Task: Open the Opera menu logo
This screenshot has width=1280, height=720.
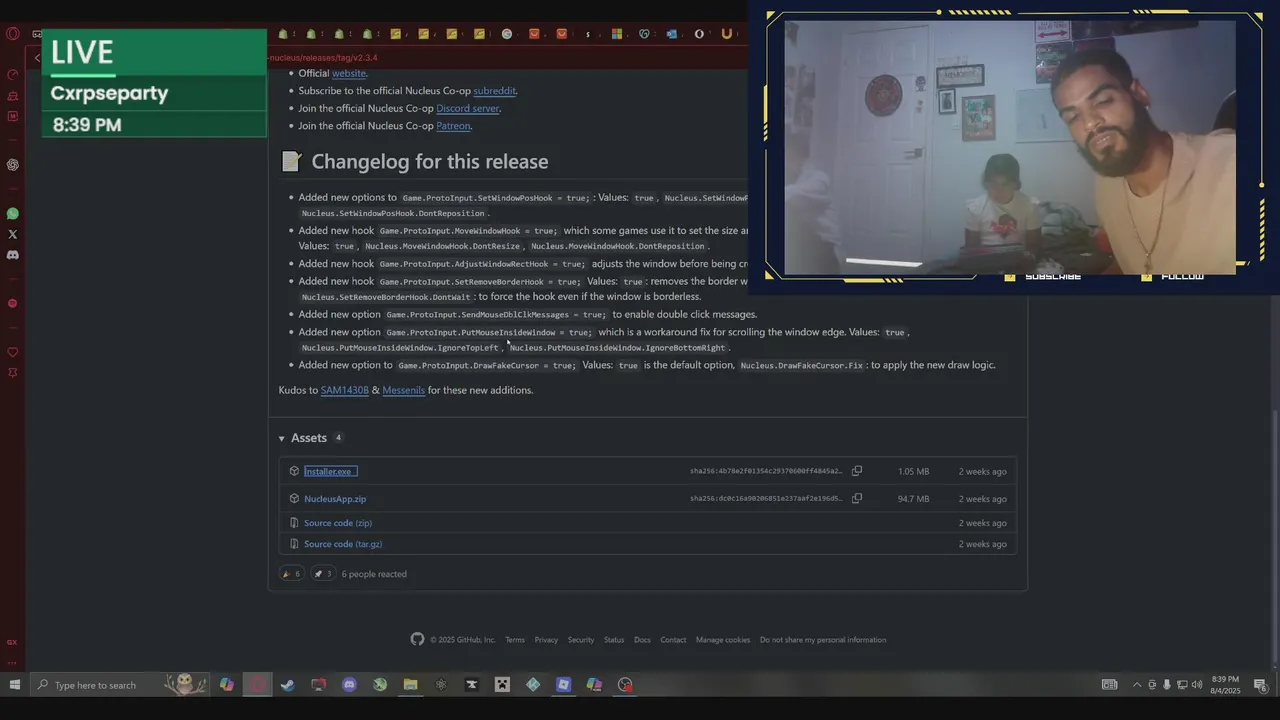Action: click(x=13, y=33)
